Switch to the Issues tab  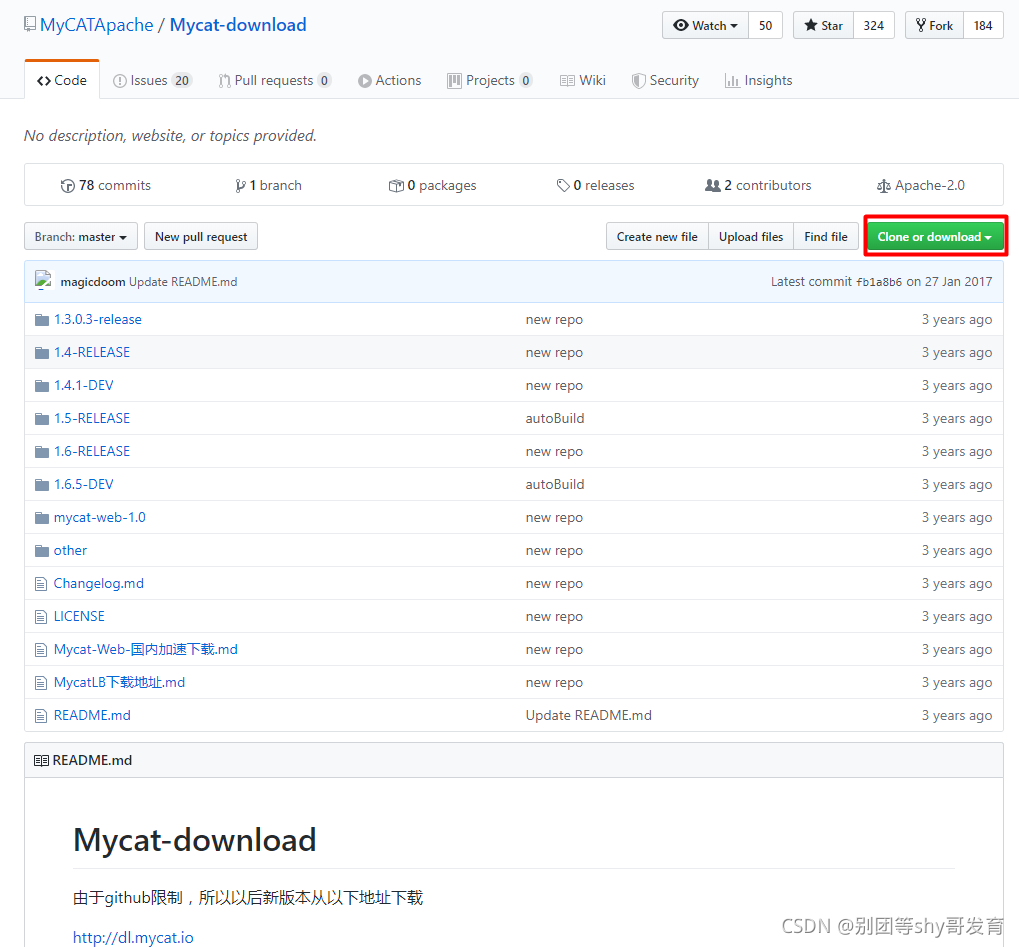tap(151, 81)
